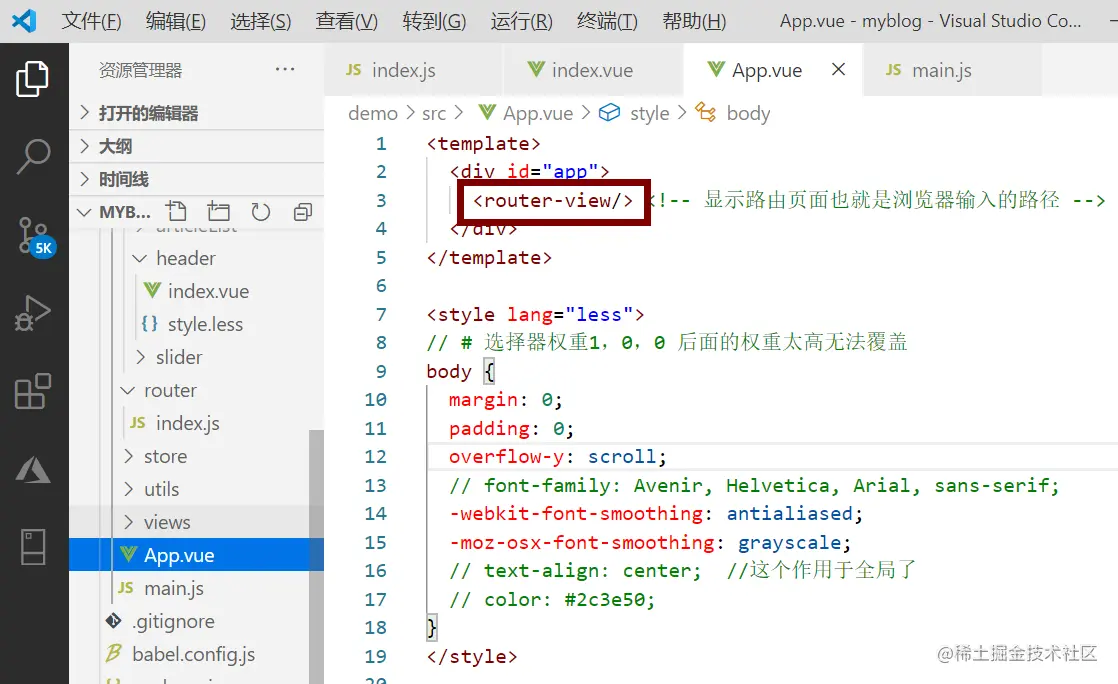Open Run and Debug view

[32, 313]
